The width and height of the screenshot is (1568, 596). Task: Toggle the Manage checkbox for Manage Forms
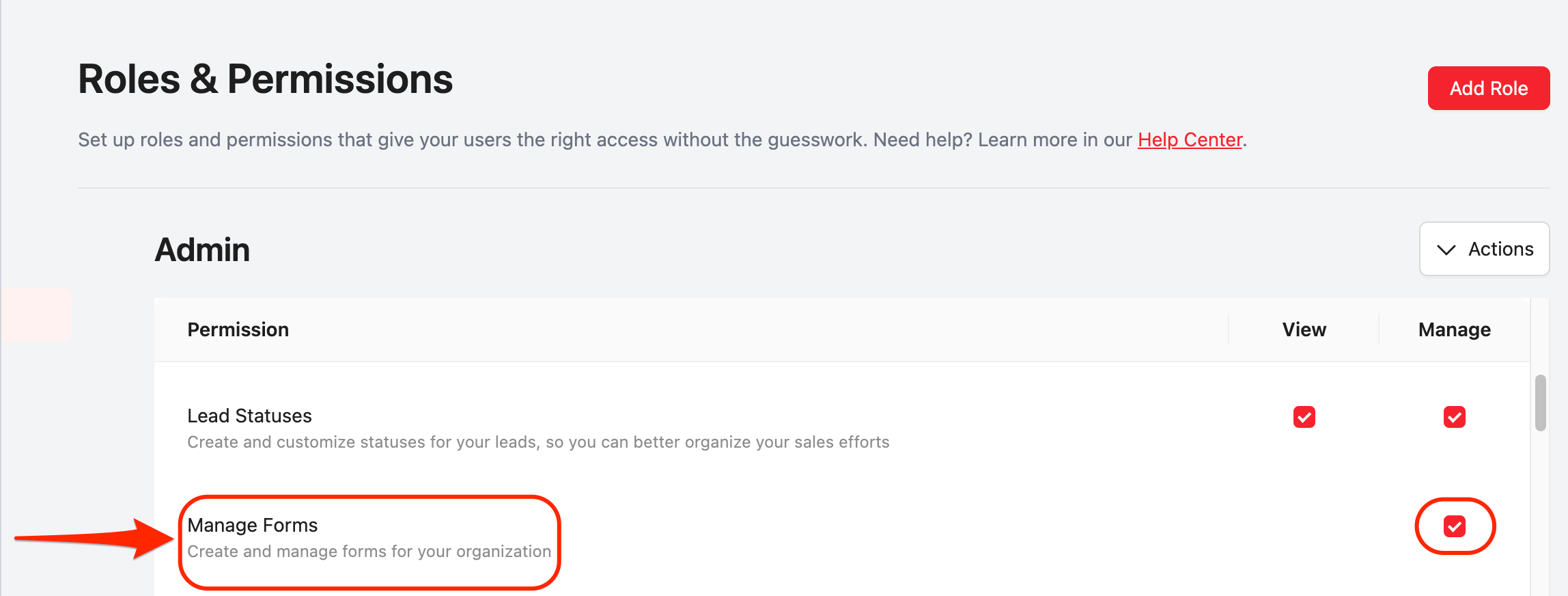(1454, 526)
